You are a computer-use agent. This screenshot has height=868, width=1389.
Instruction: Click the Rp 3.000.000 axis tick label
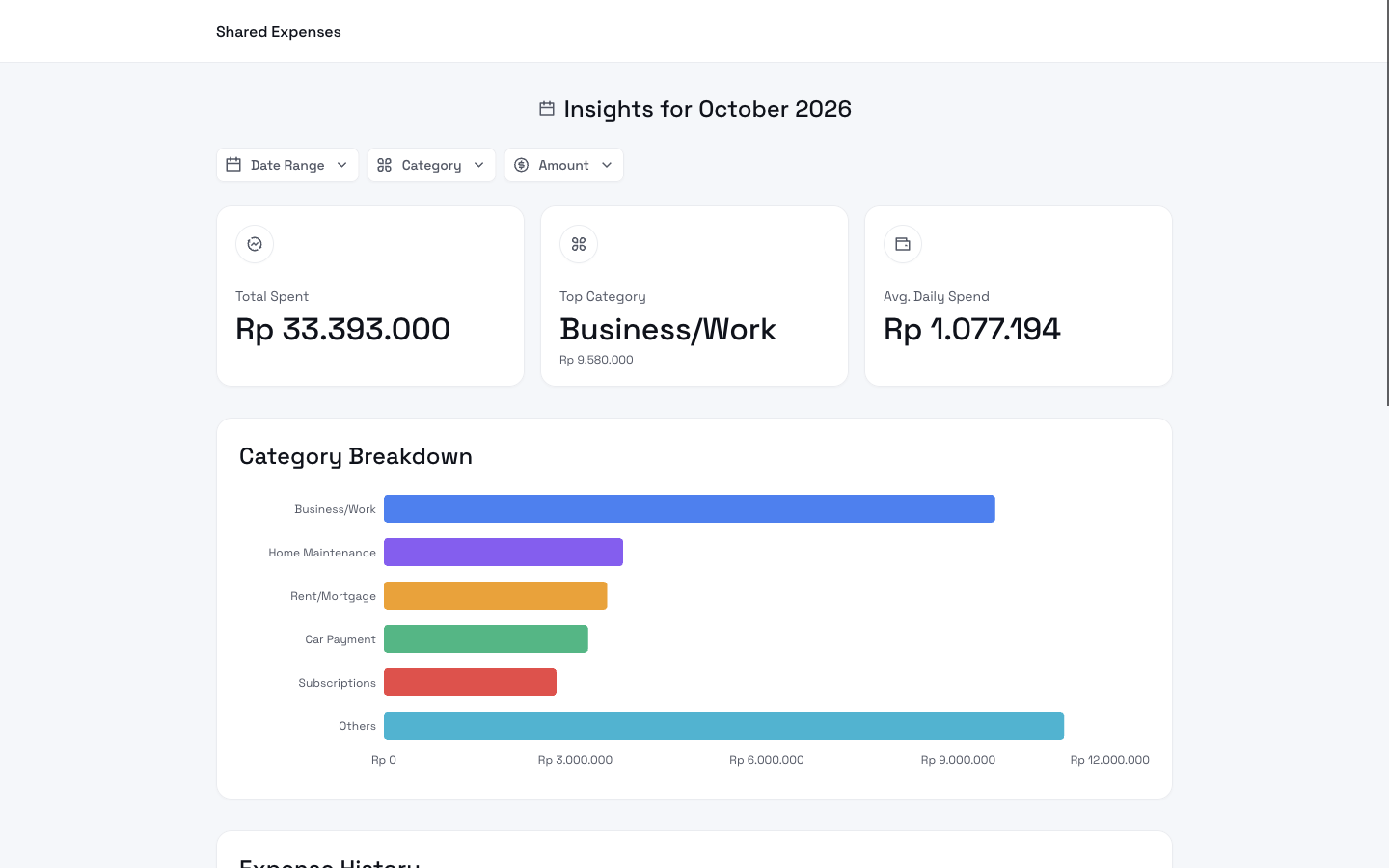click(575, 760)
